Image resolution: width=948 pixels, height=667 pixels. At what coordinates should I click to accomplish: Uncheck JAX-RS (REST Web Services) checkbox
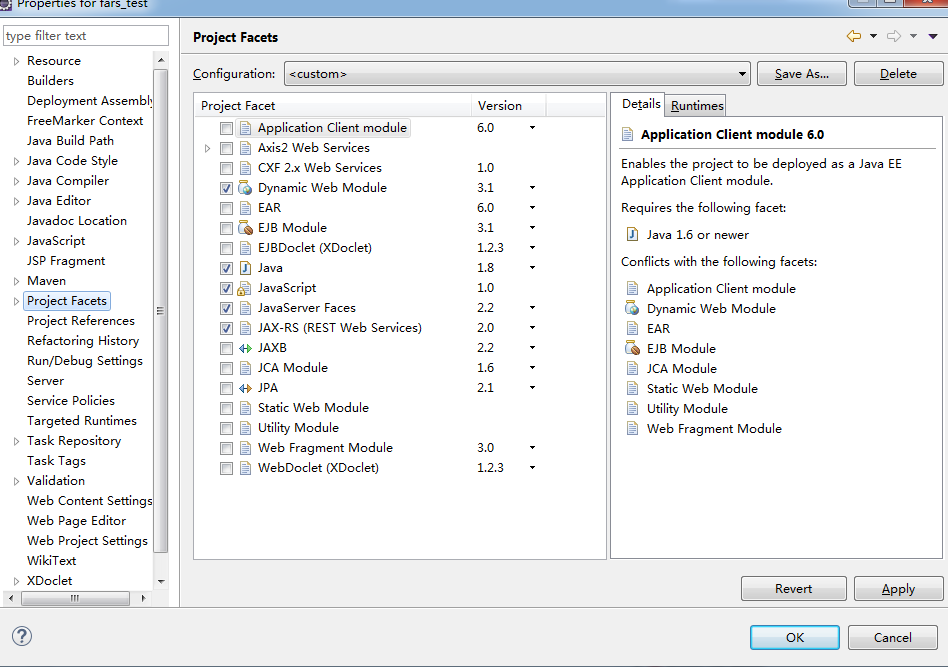pos(226,328)
